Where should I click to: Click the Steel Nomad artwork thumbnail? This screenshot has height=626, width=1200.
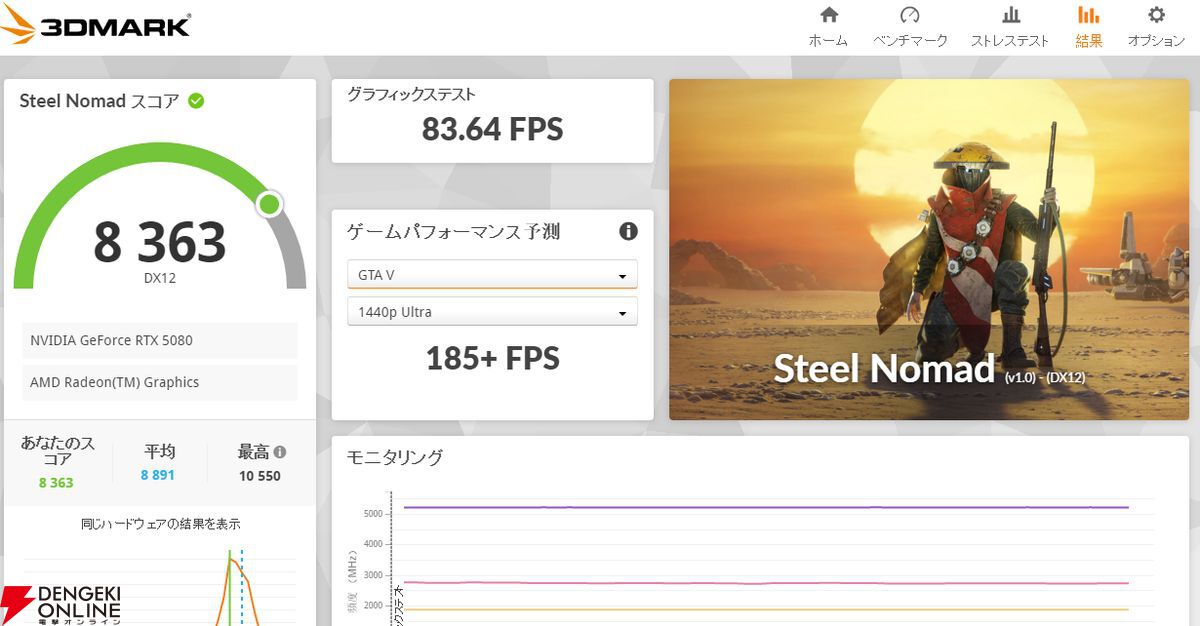coord(929,249)
